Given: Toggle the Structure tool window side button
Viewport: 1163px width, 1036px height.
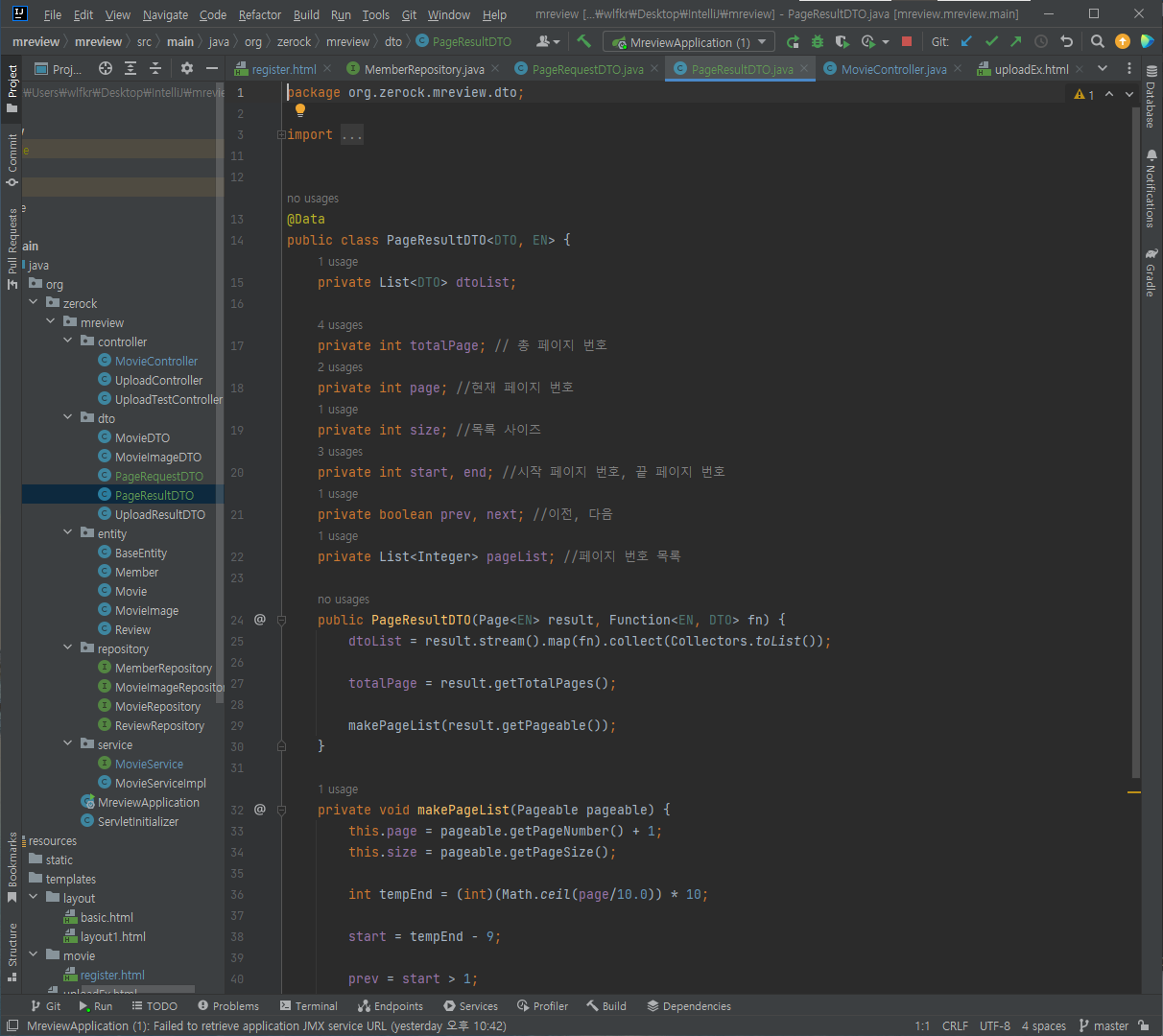Looking at the screenshot, I should [x=12, y=952].
